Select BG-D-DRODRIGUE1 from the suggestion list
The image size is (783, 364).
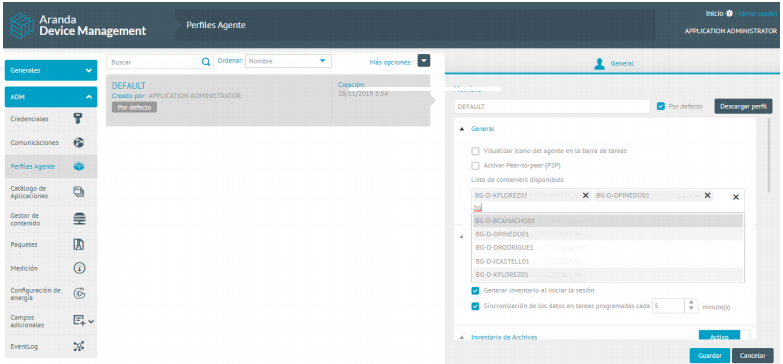[x=608, y=247]
